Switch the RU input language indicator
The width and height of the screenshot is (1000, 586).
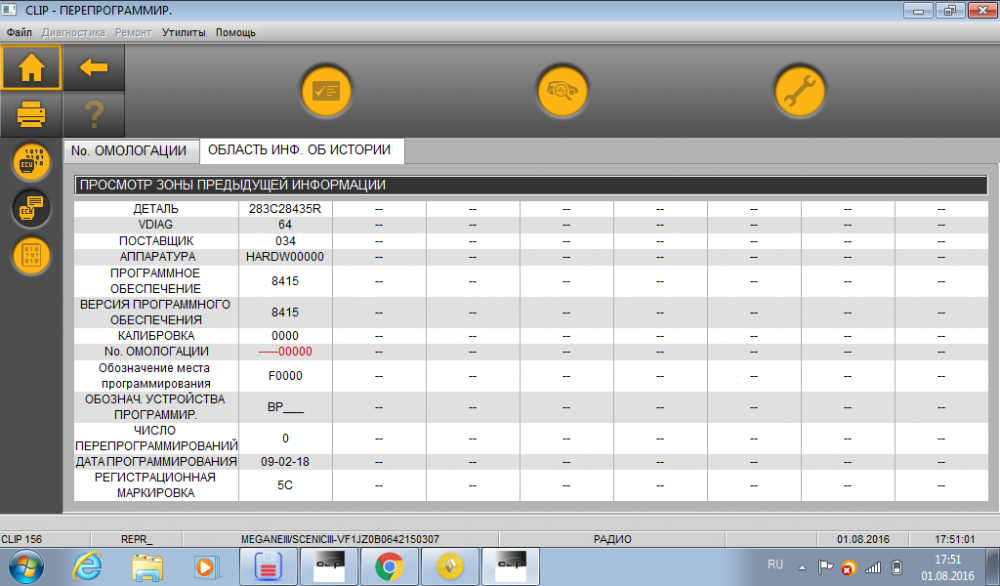pos(775,564)
